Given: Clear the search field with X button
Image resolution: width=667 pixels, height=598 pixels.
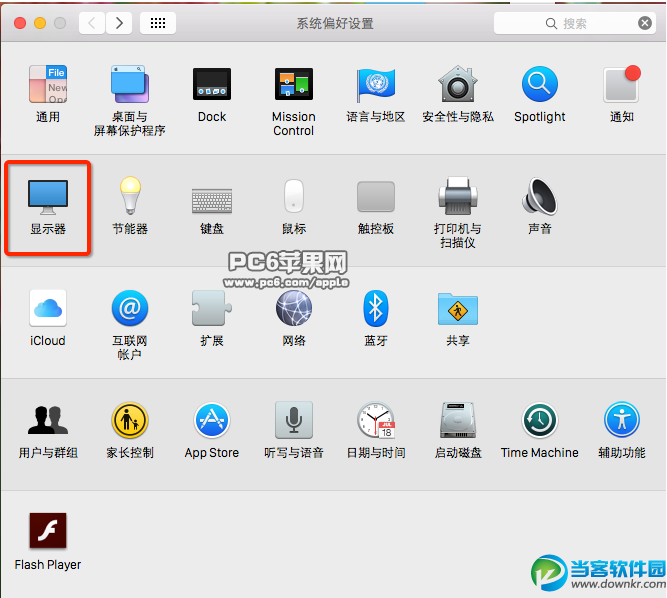Looking at the screenshot, I should click(645, 23).
